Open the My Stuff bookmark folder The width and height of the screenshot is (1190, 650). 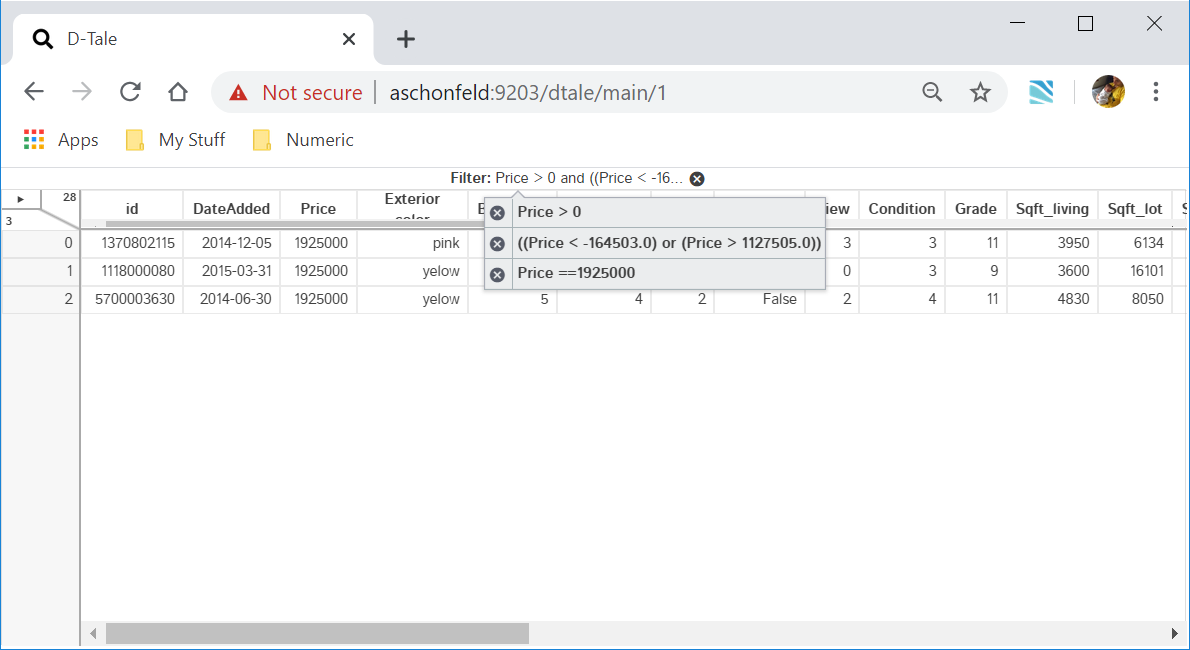click(x=176, y=140)
